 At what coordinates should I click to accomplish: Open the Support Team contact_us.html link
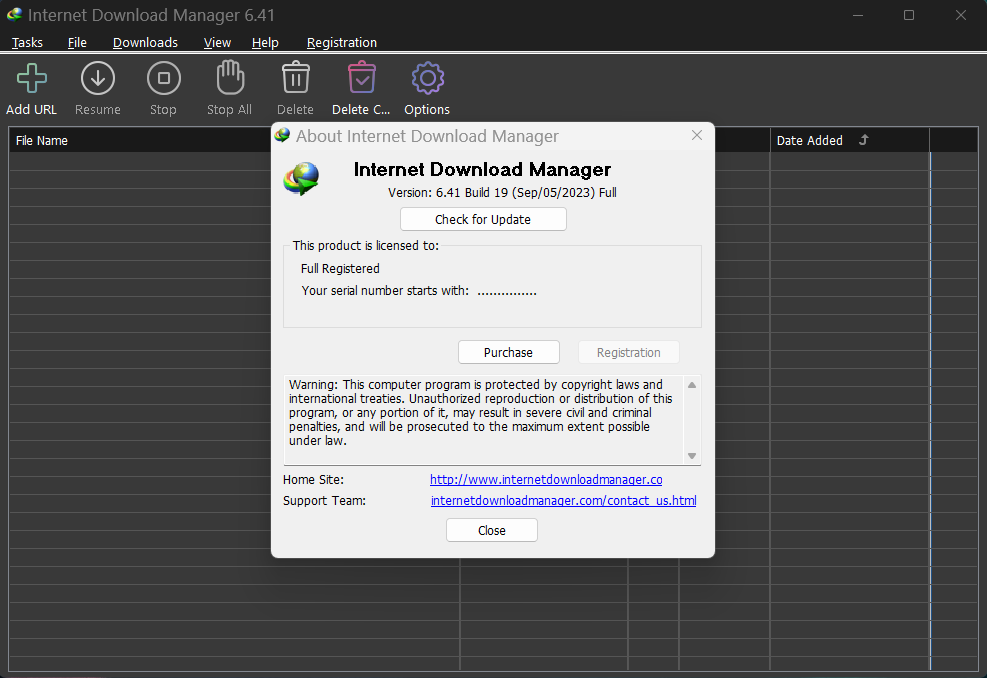(563, 500)
